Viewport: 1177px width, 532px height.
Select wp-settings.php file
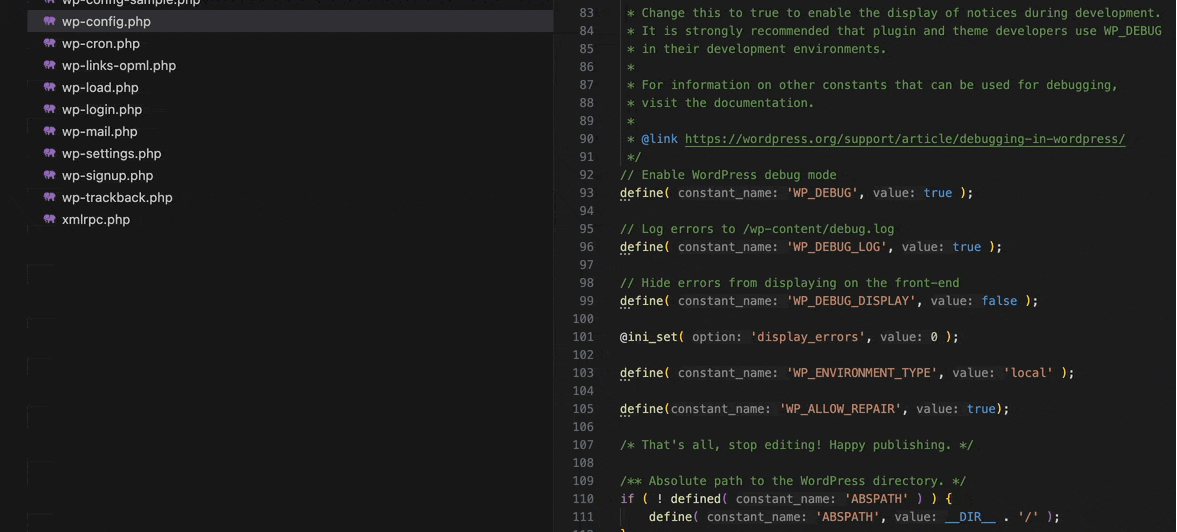pos(112,154)
